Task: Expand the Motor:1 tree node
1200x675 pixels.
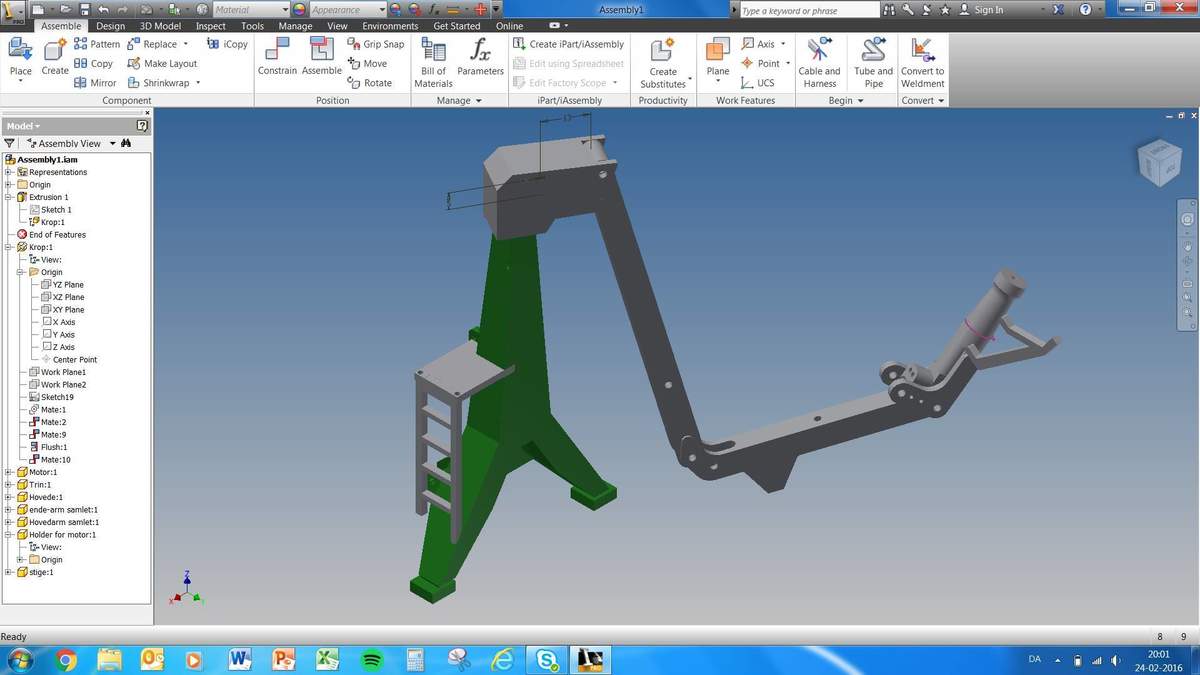Action: point(9,472)
